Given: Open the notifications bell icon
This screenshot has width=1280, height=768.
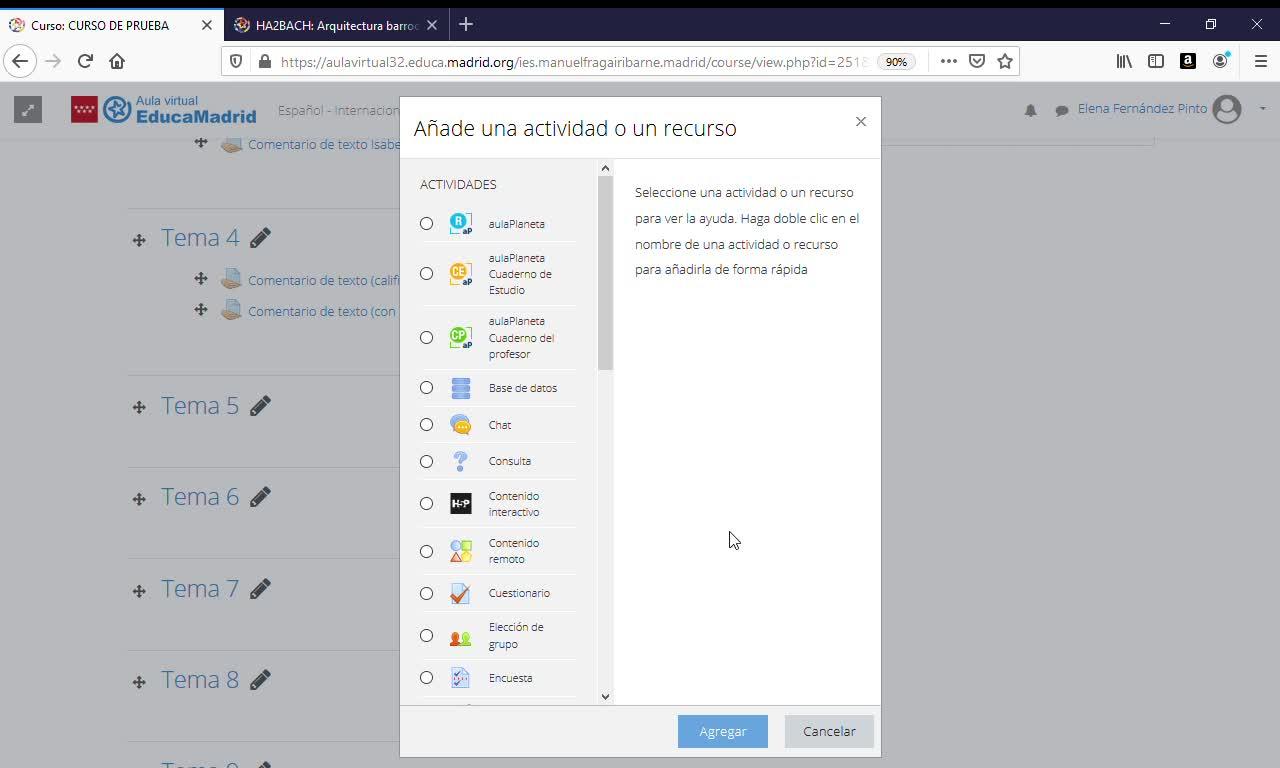Looking at the screenshot, I should click(1031, 110).
